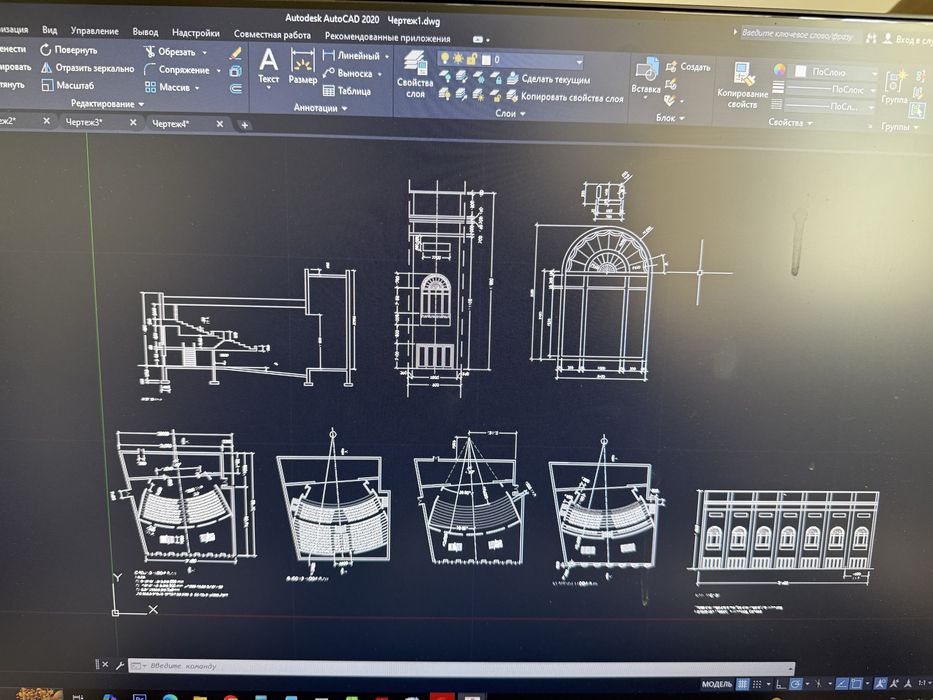Viewport: 933px width, 700px height.
Task: Open the Вид ribbon tab
Action: [x=49, y=30]
